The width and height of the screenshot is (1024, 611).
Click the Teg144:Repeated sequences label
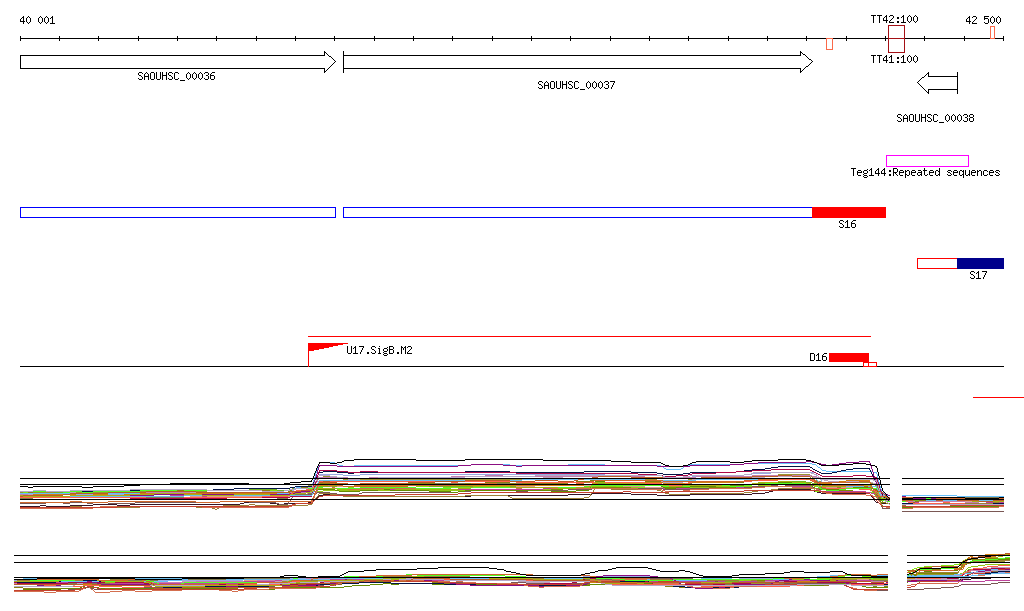(x=925, y=173)
